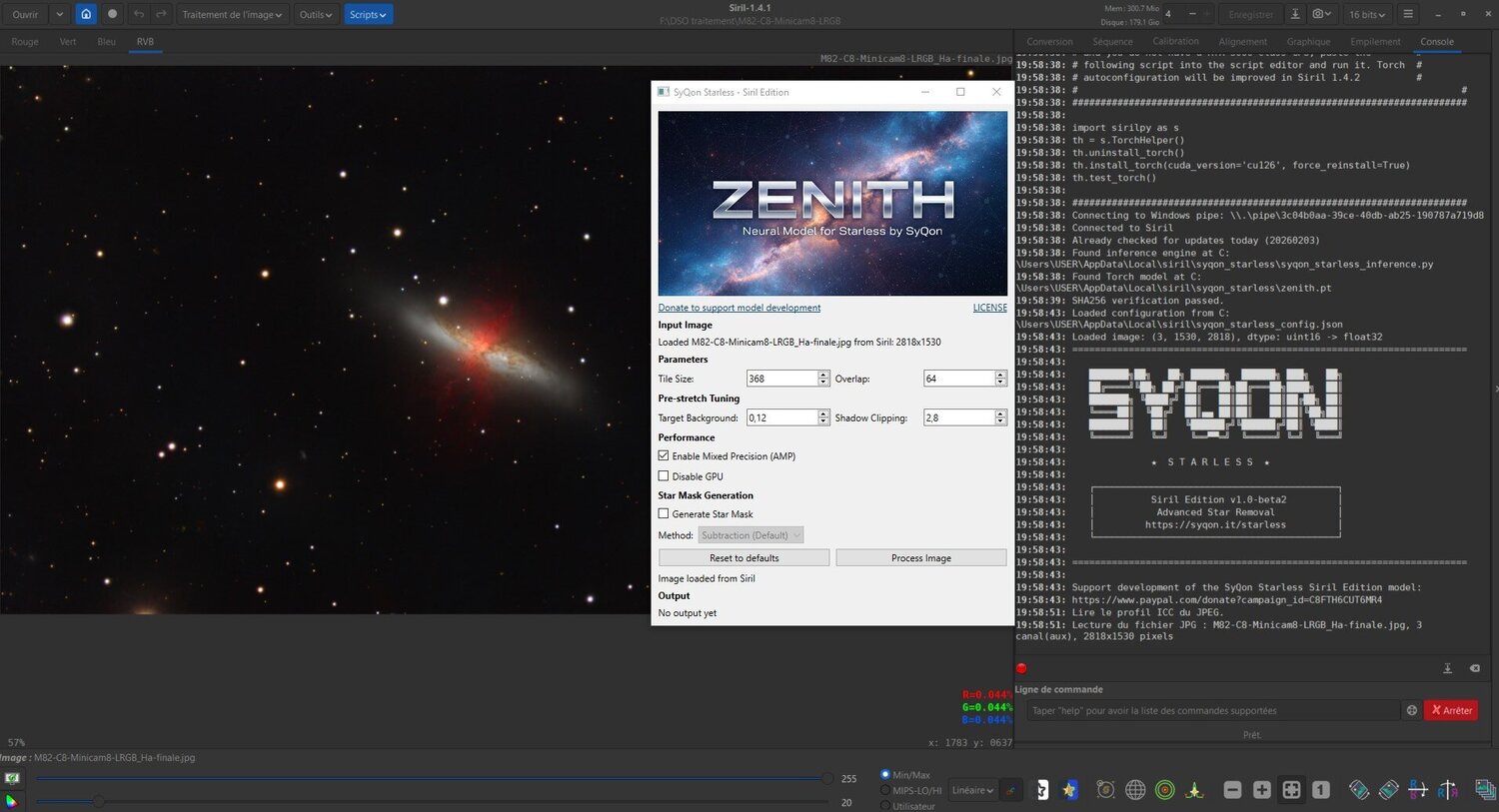Click the Zenith banner image

pyautogui.click(x=832, y=204)
